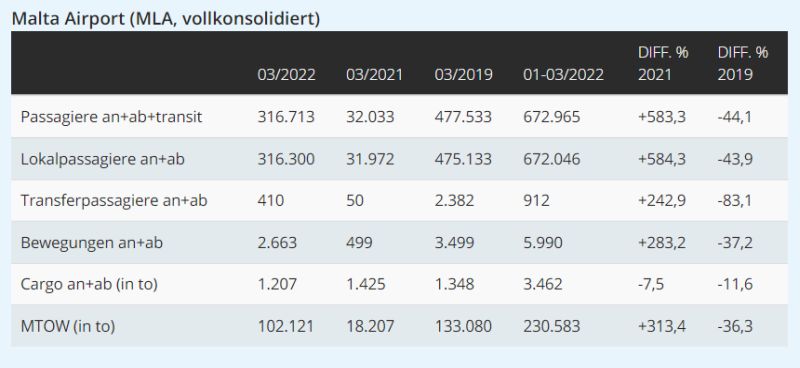This screenshot has width=800, height=368.
Task: Select the 03/2019 column header
Action: (463, 75)
